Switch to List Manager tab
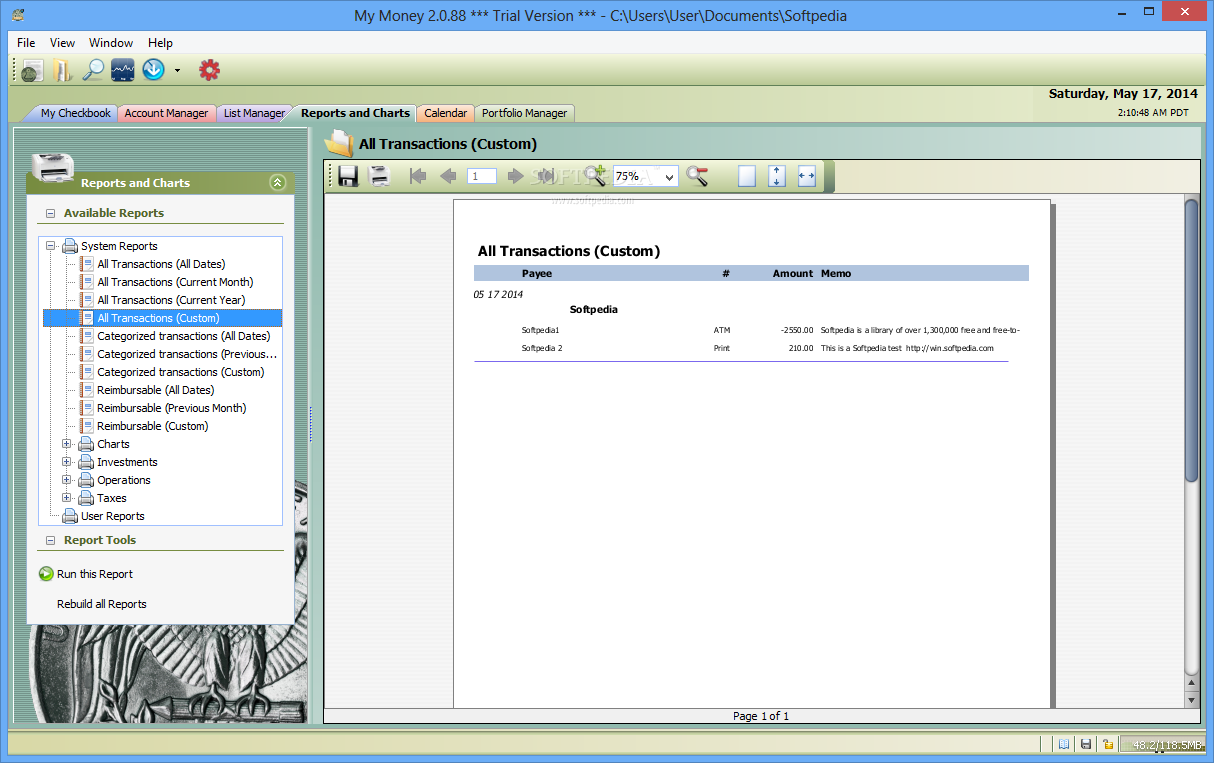Image resolution: width=1214 pixels, height=763 pixels. (254, 113)
